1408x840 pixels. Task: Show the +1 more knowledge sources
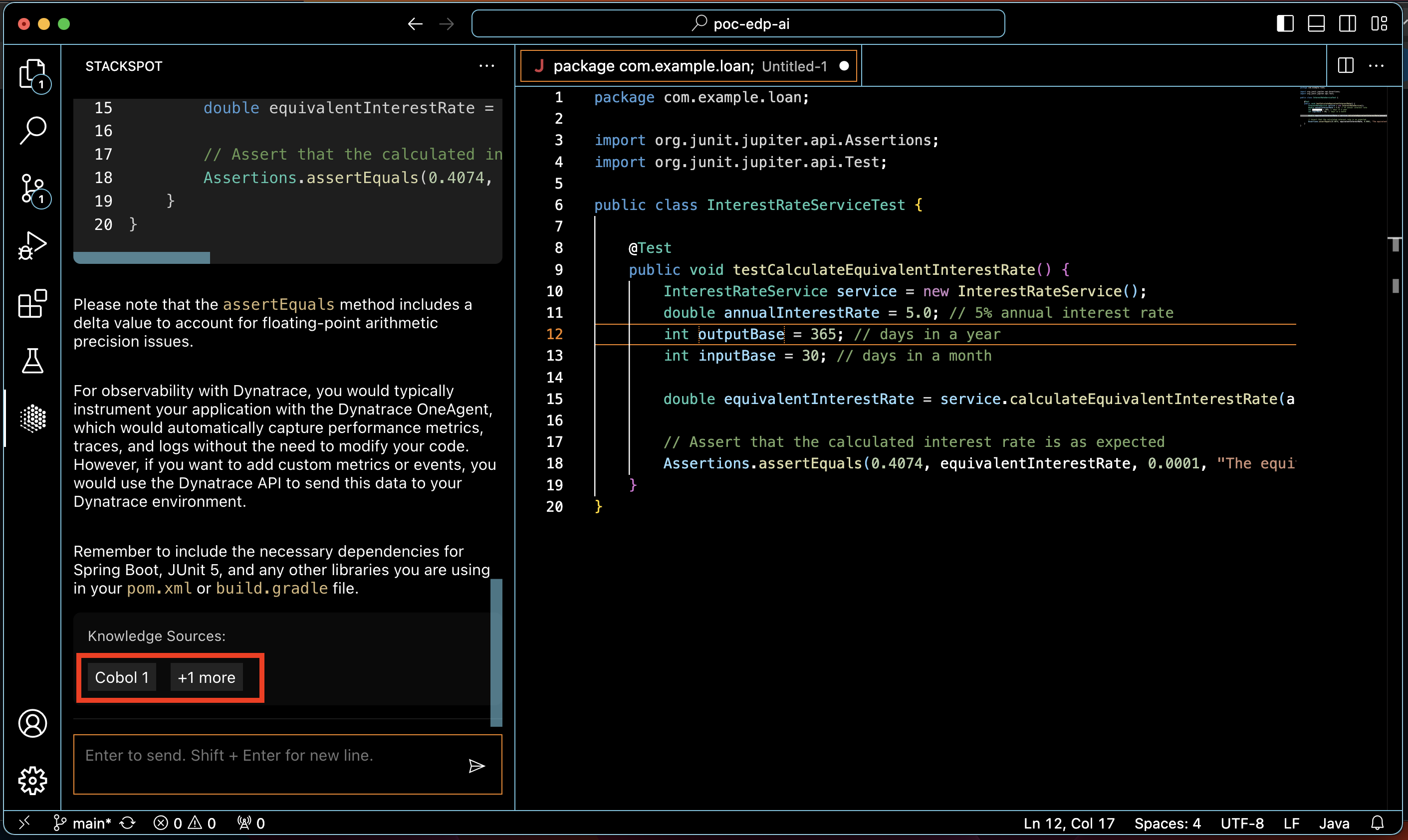pos(206,677)
